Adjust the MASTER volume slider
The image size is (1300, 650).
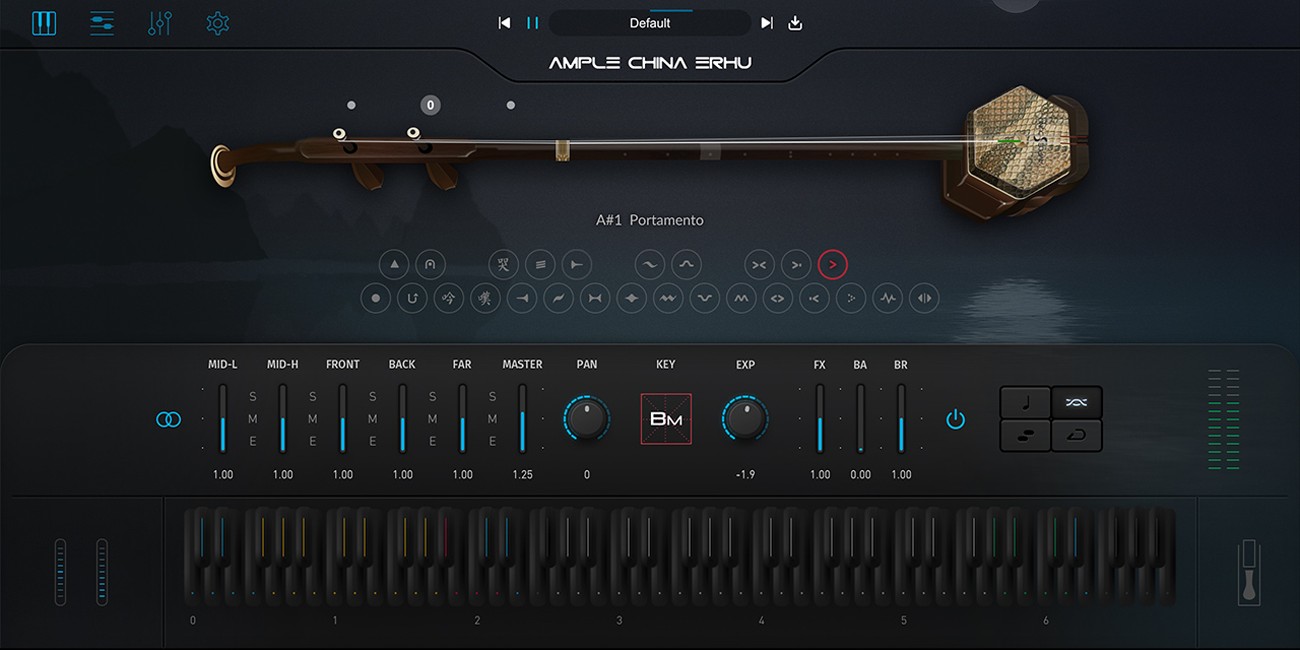(x=522, y=419)
